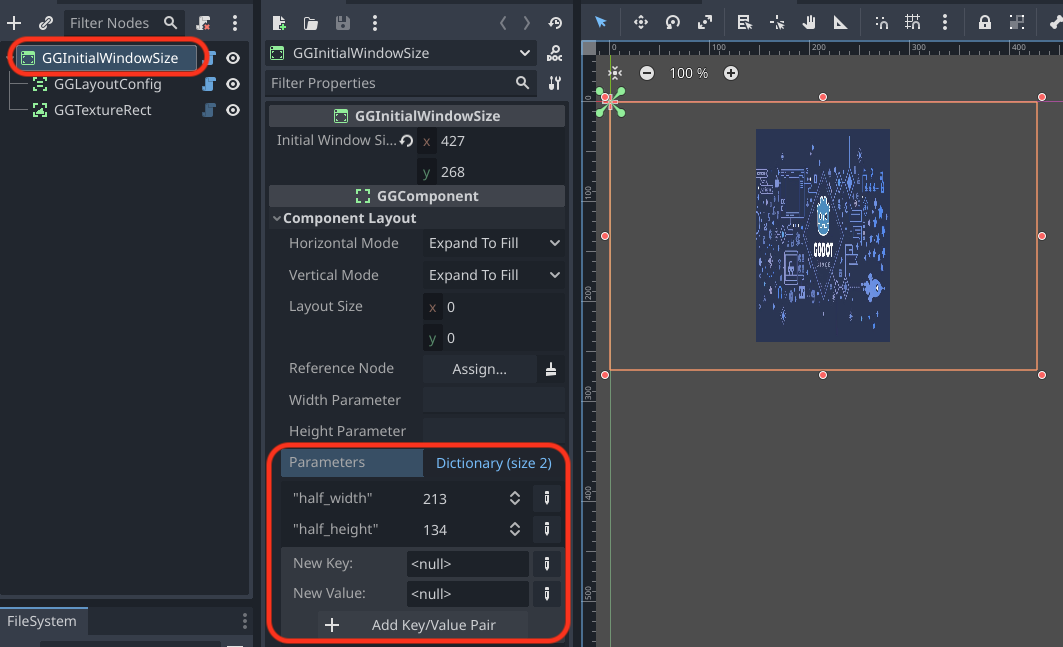Screen dimensions: 1063x647
Task: Adjust half_height value stepper arrows
Action: click(515, 530)
